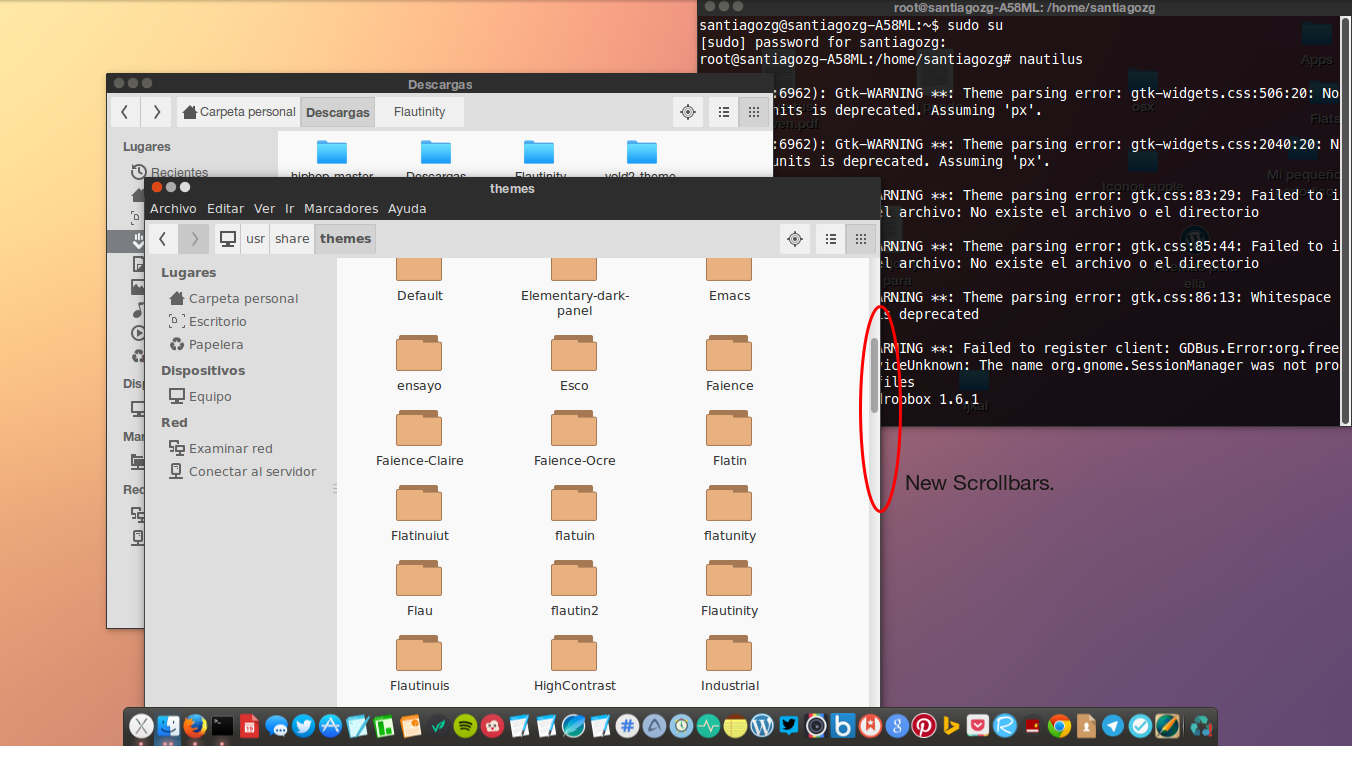Click the location target icon in themes window
The width and height of the screenshot is (1360, 768).
pos(795,239)
